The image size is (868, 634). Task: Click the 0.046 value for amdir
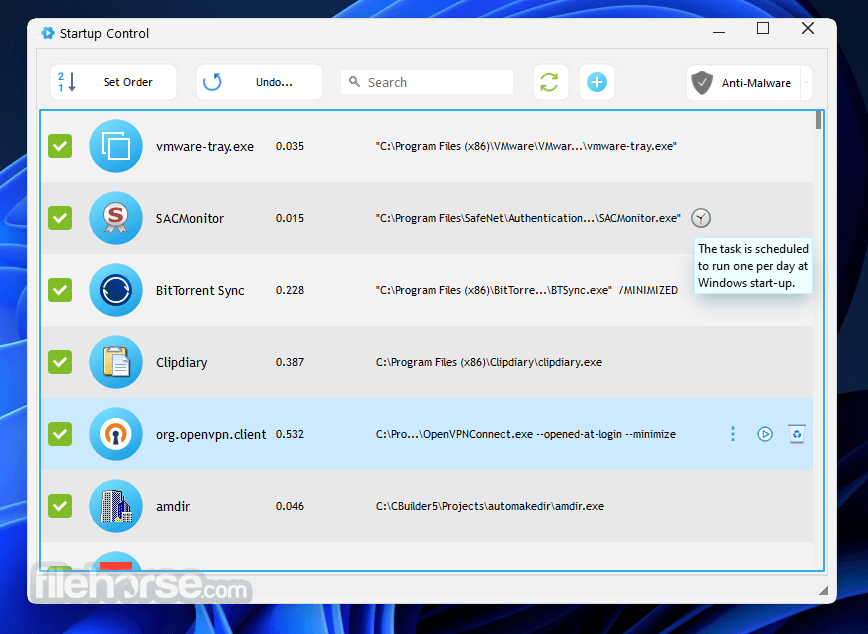pos(290,506)
